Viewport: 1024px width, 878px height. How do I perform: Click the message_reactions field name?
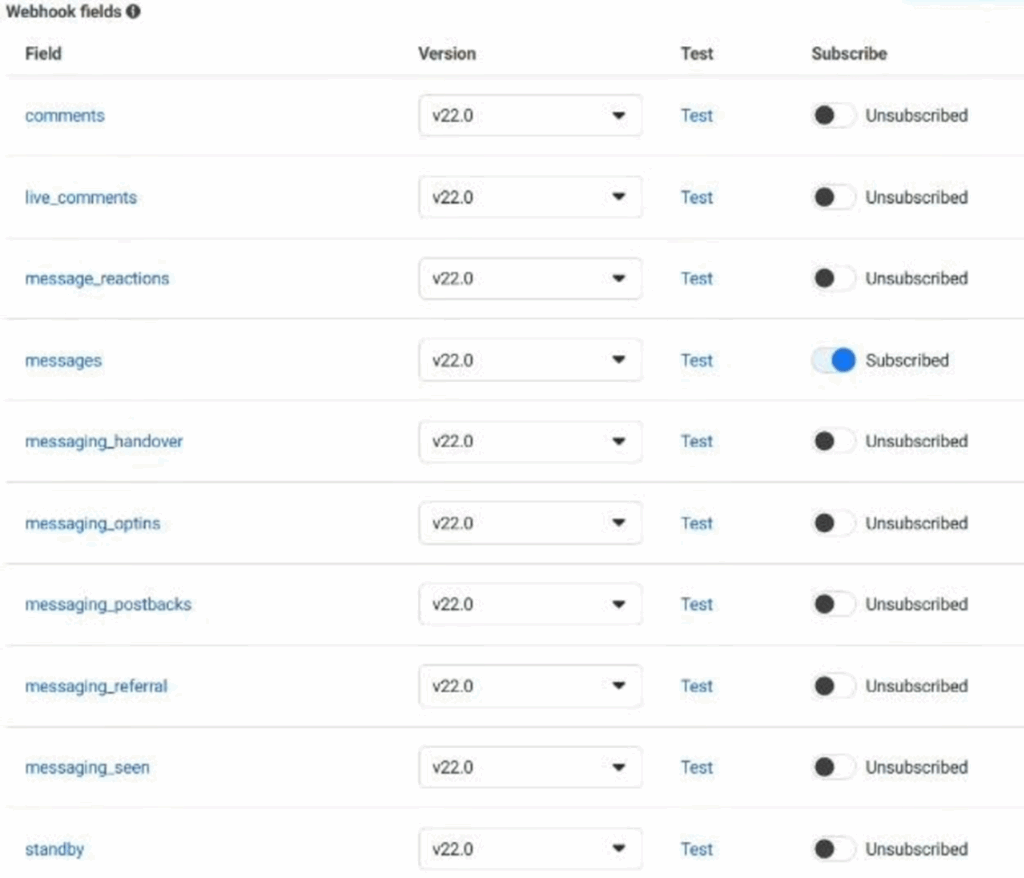(97, 279)
